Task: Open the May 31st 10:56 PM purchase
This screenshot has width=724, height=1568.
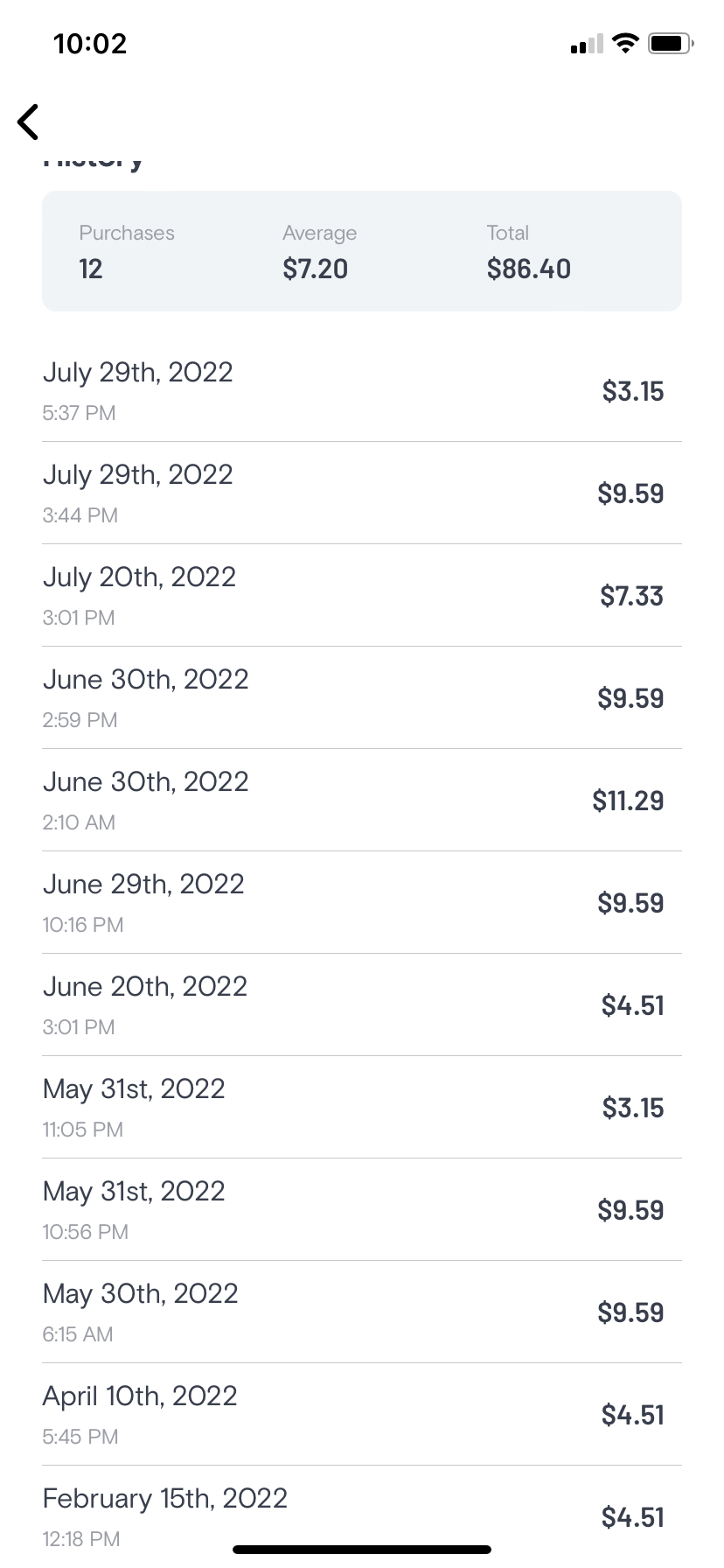Action: [362, 1209]
